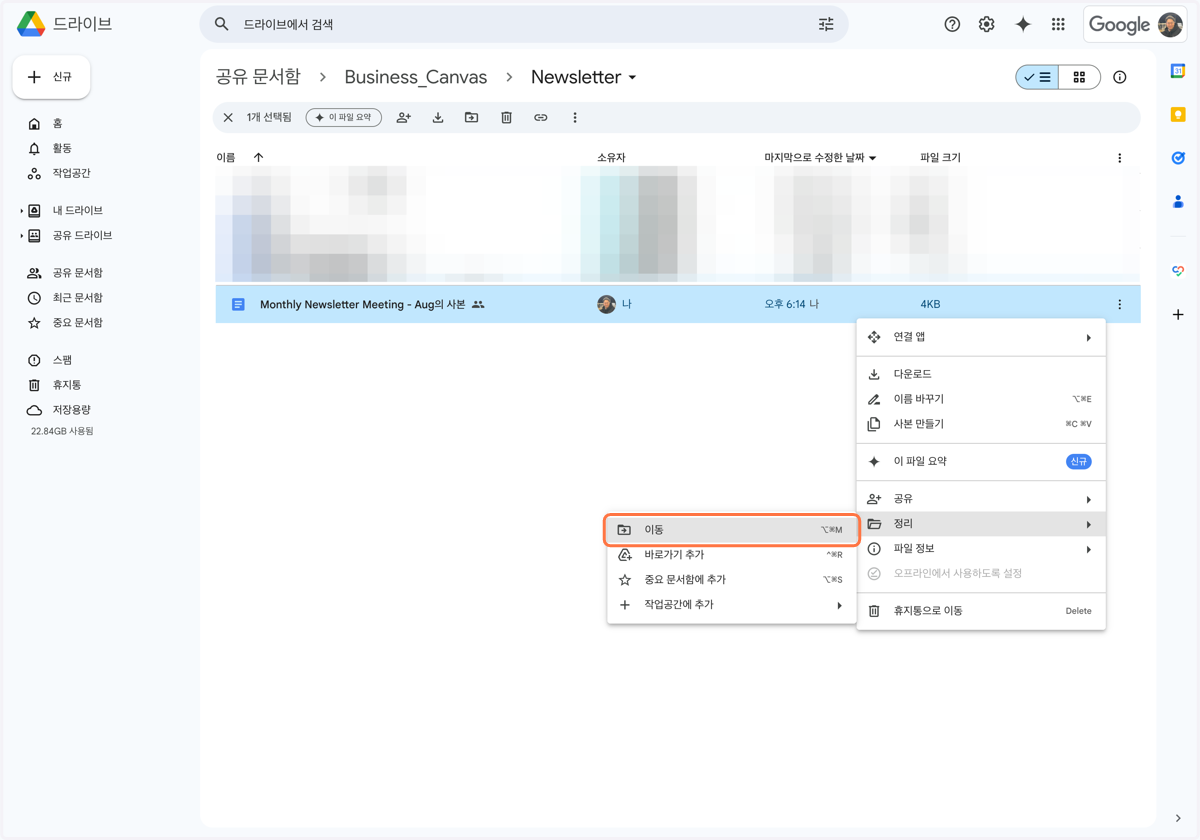The image size is (1200, 840).
Task: Click 이 파일 요약 toolbar chip
Action: point(344,118)
